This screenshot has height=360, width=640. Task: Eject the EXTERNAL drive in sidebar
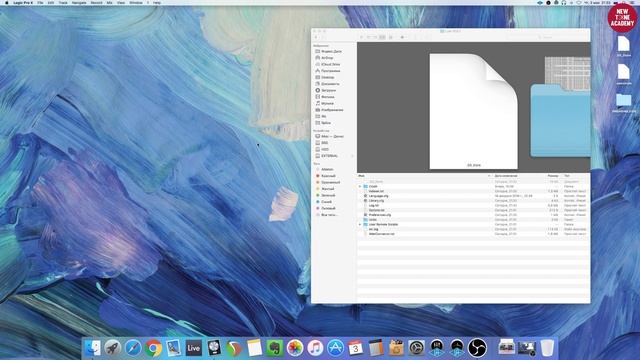coord(352,156)
